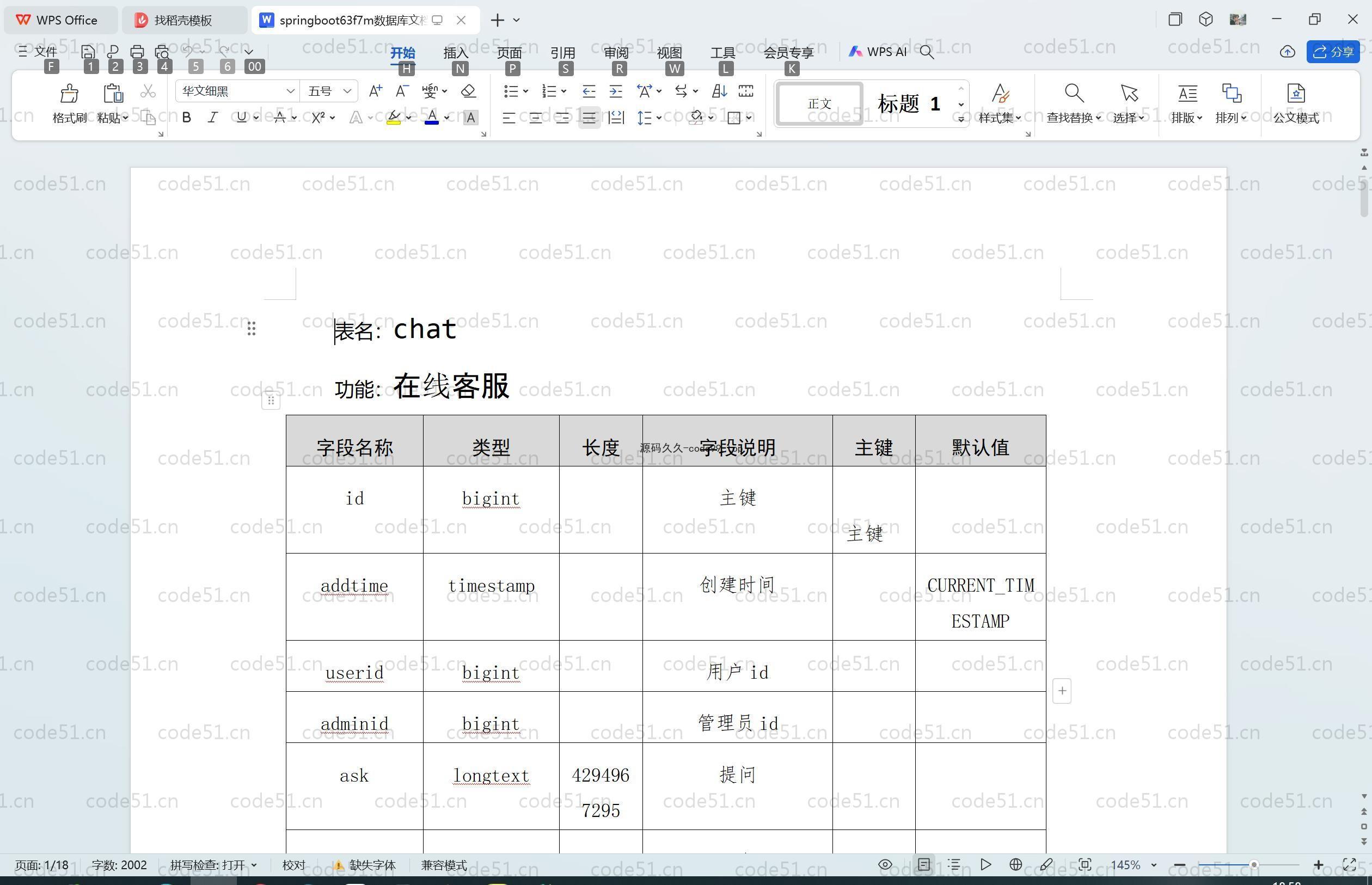1372x885 pixels.
Task: Open the 引用 ribbon tab
Action: [563, 52]
